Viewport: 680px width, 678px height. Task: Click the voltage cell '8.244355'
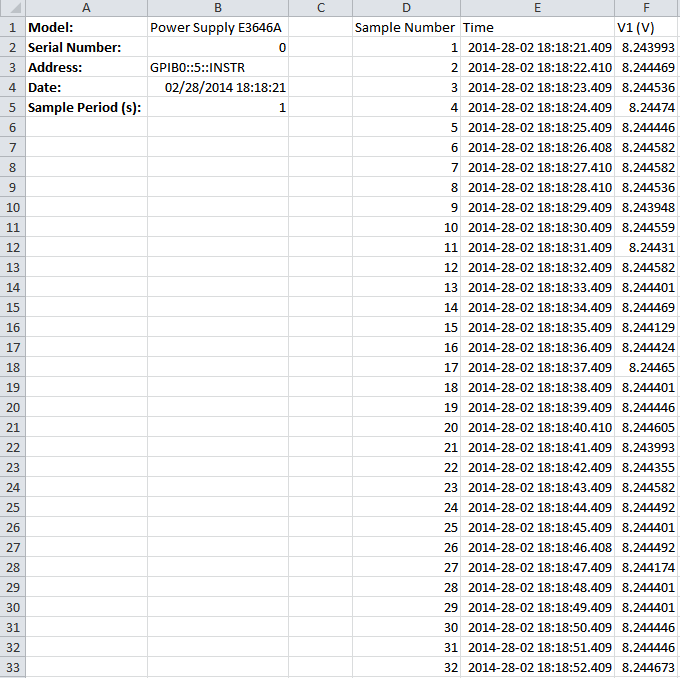pos(647,467)
